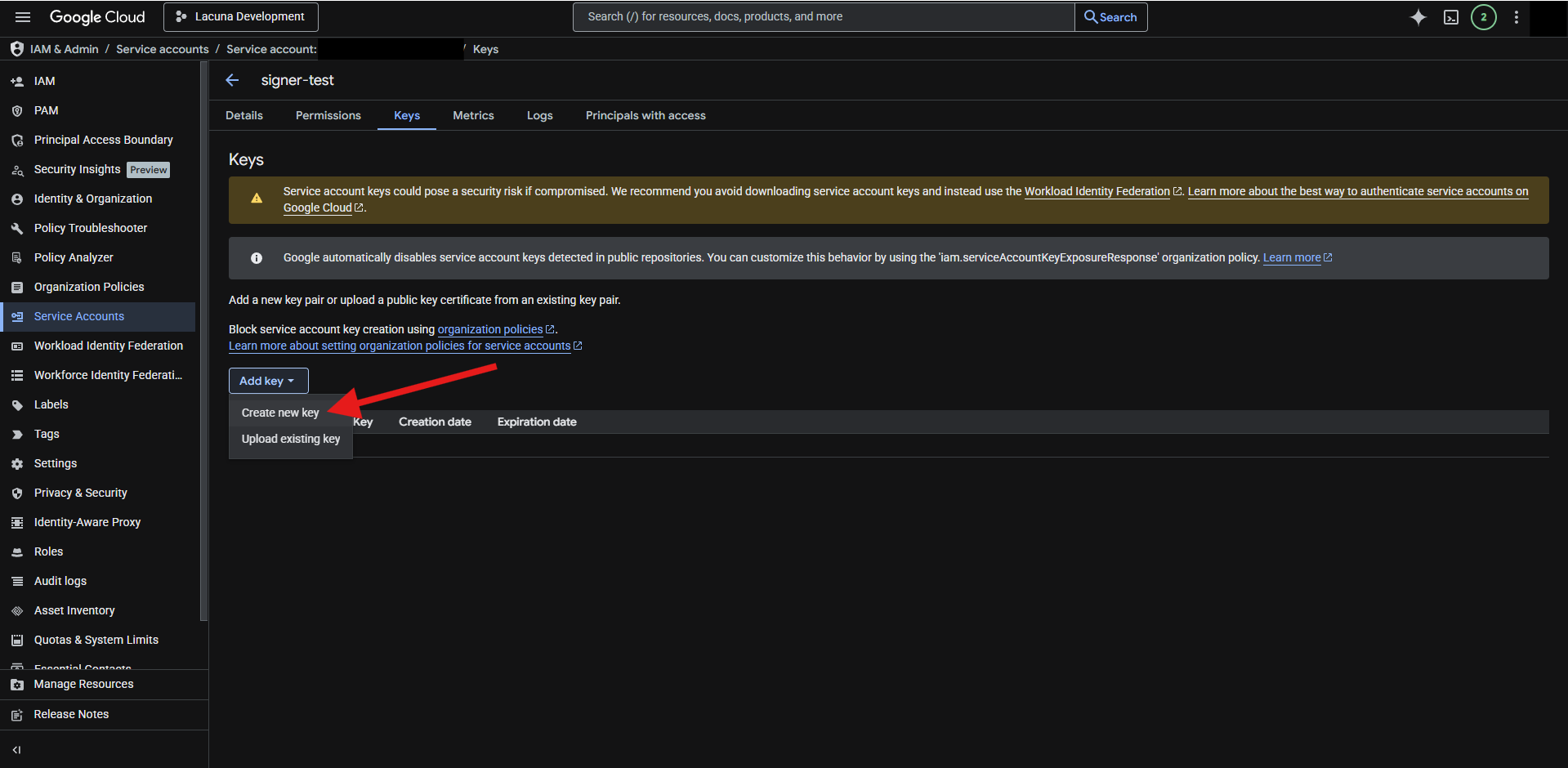This screenshot has width=1568, height=768.
Task: Click the Roles icon in sidebar
Action: [17, 552]
